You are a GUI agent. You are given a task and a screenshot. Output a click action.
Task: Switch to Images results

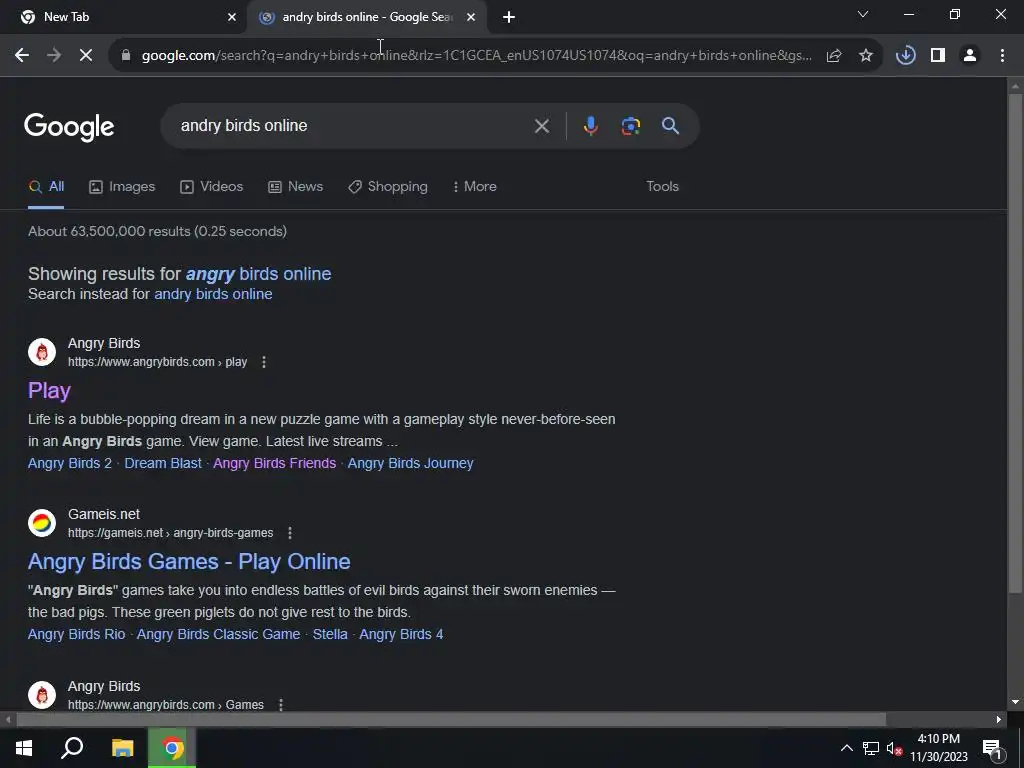(122, 187)
